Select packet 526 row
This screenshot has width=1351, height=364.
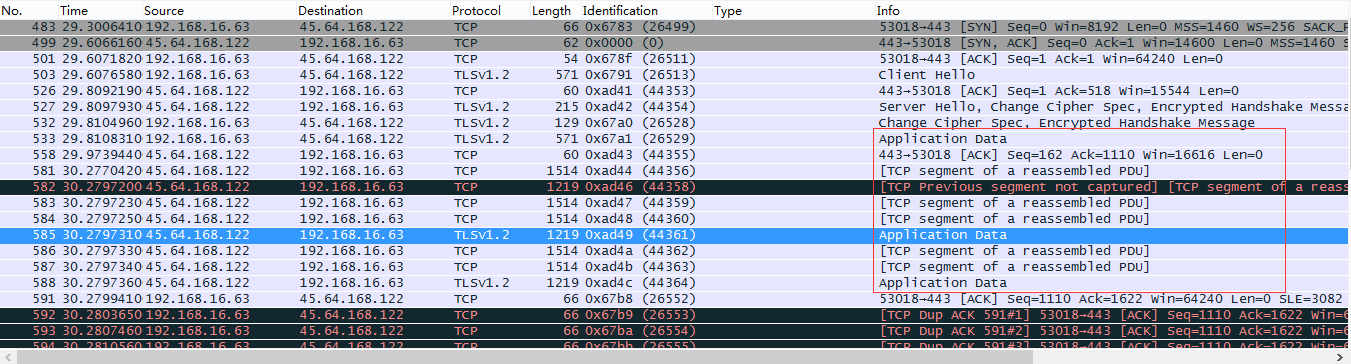click(x=675, y=91)
